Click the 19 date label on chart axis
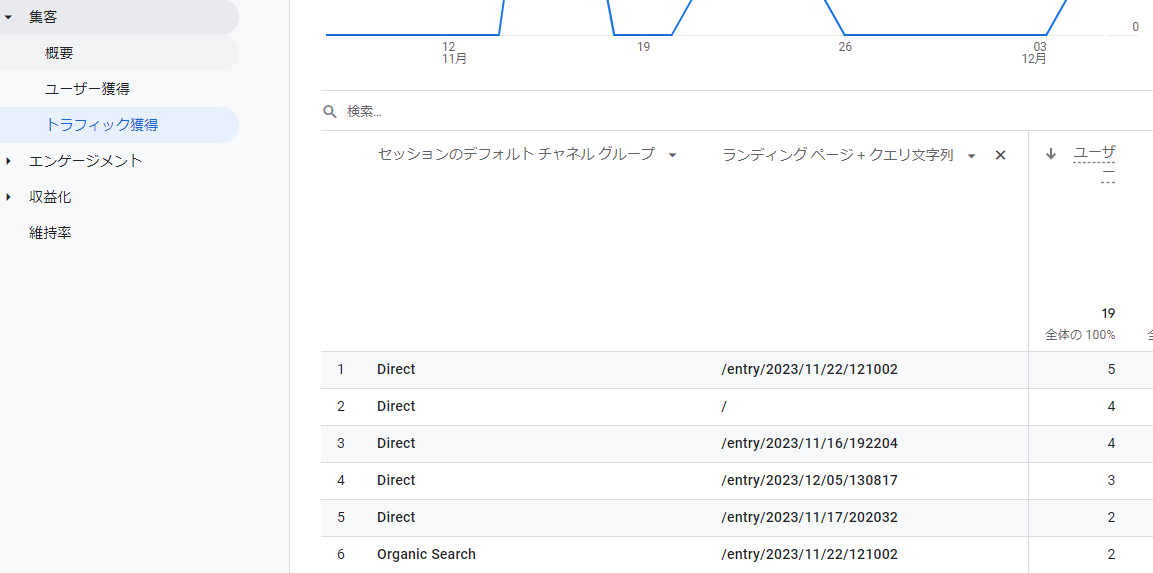Viewport: 1153px width, 573px height. click(643, 47)
